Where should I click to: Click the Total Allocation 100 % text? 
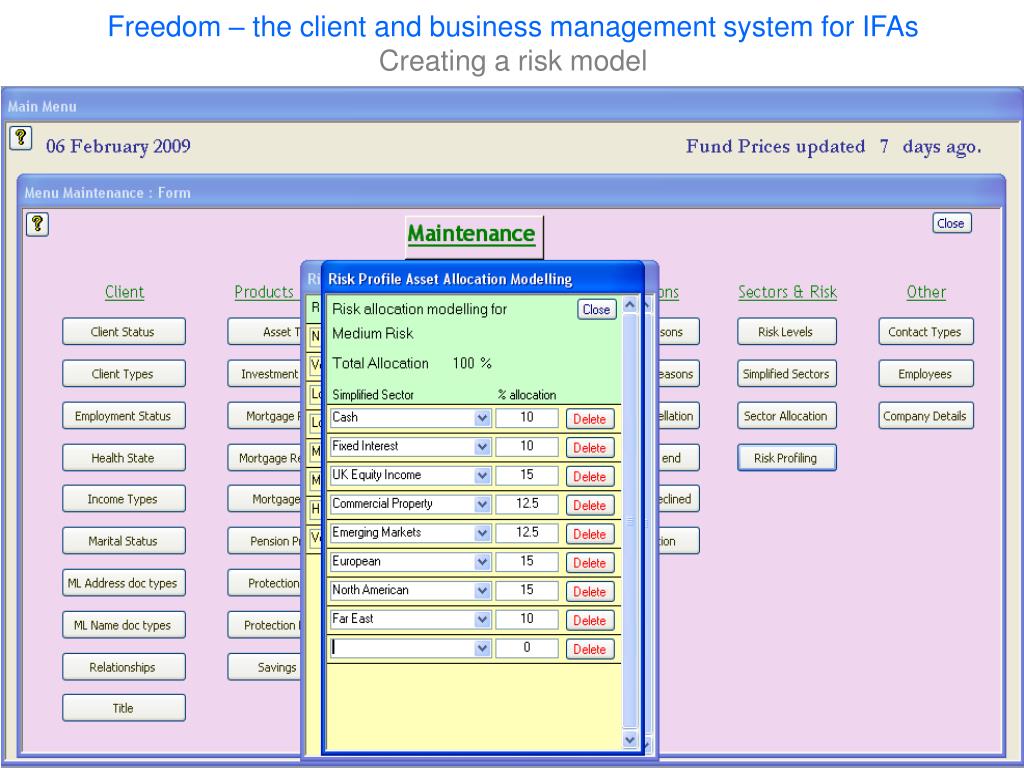tap(412, 363)
